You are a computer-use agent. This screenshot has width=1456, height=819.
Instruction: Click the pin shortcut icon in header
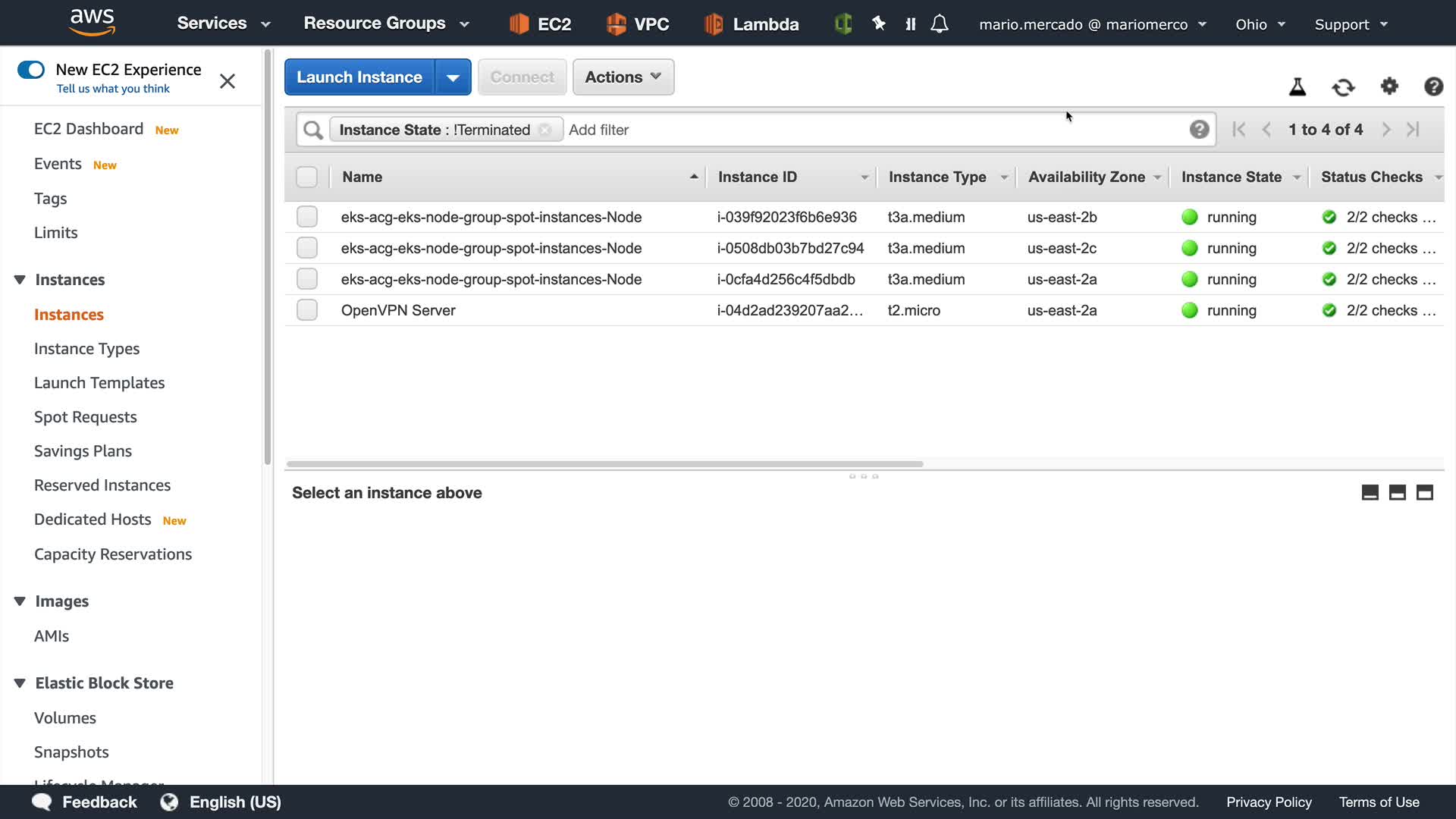(x=879, y=24)
